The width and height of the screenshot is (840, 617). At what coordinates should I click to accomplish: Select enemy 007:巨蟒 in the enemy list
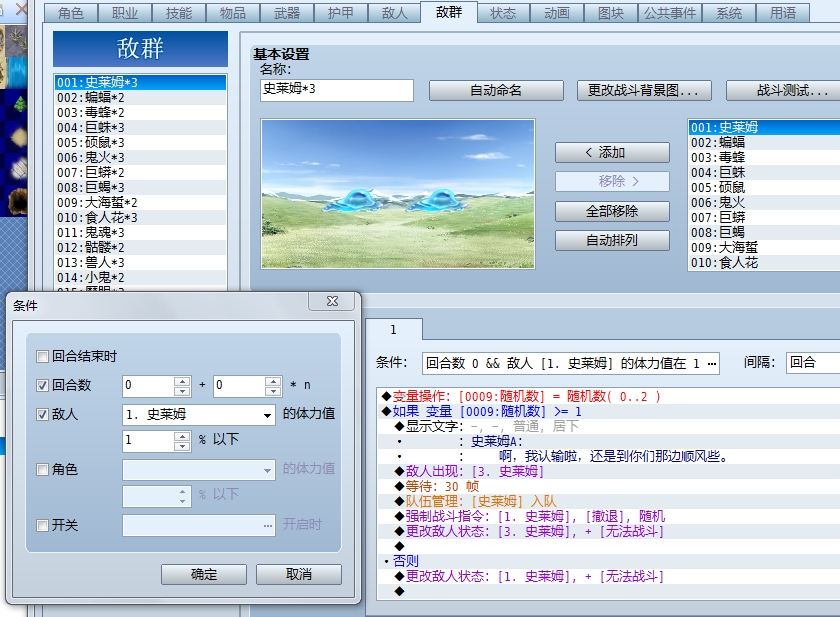(764, 217)
